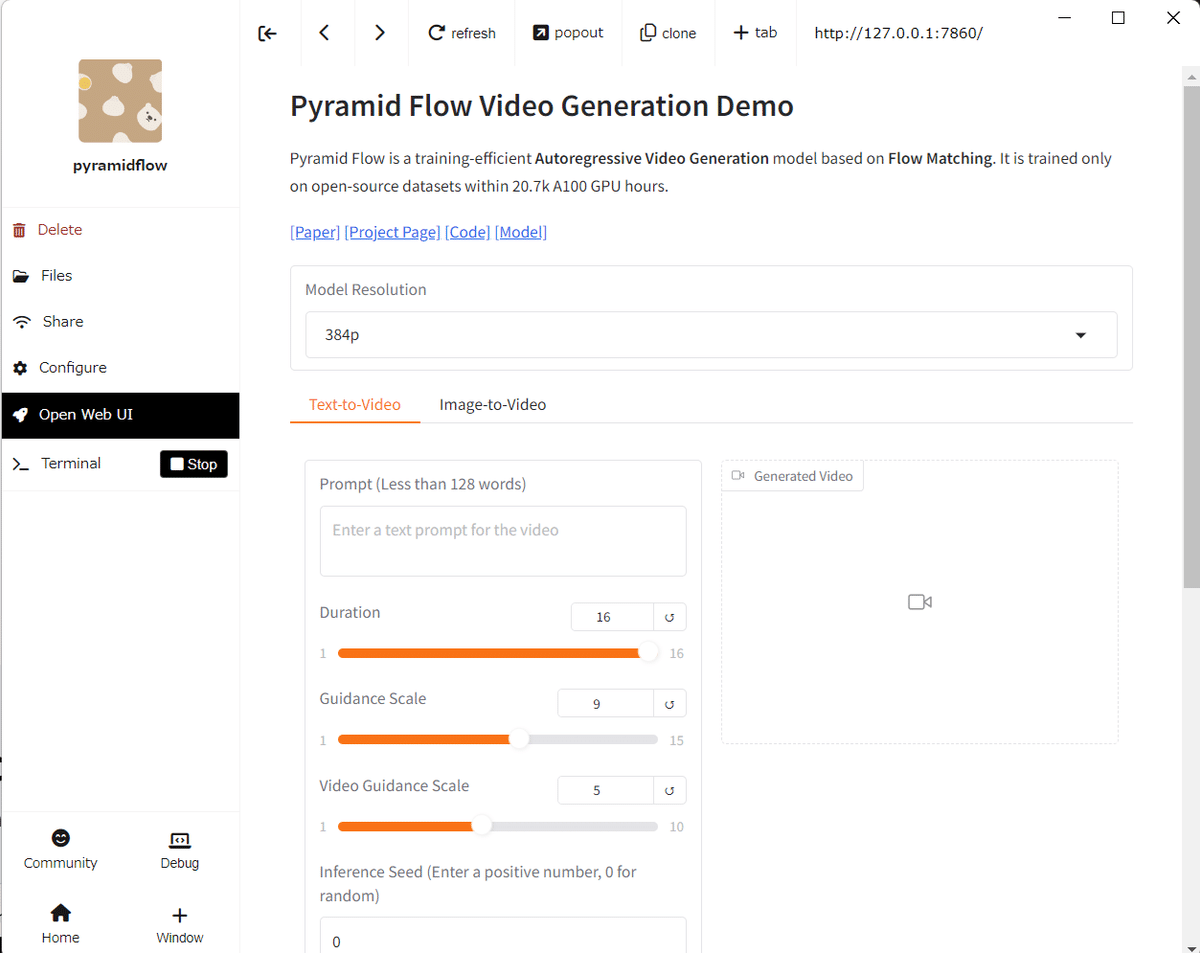This screenshot has height=953, width=1200.
Task: Stop the running Terminal process
Action: 194,464
